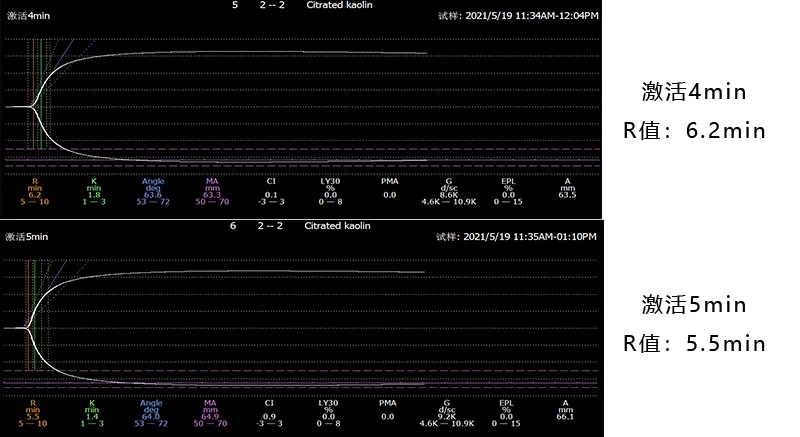Click the PMA value in the bottom panel

[x=387, y=416]
